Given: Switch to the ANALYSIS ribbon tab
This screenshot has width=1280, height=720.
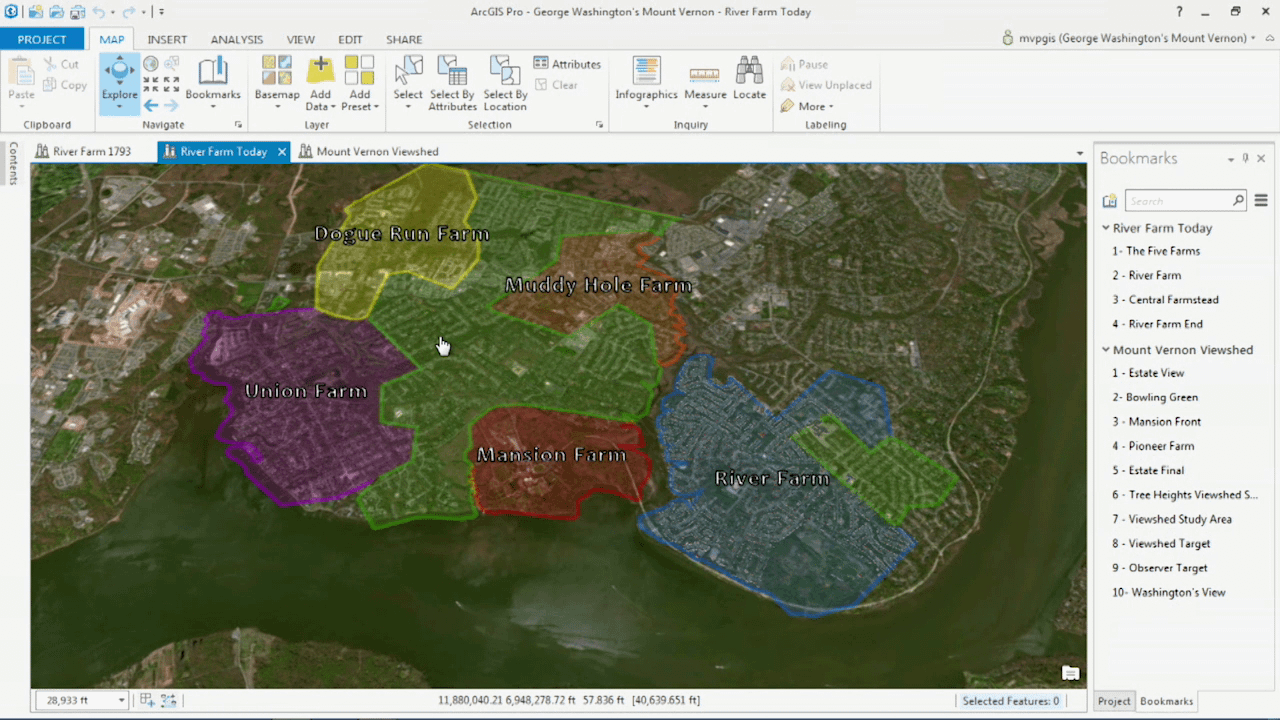Looking at the screenshot, I should [x=237, y=39].
